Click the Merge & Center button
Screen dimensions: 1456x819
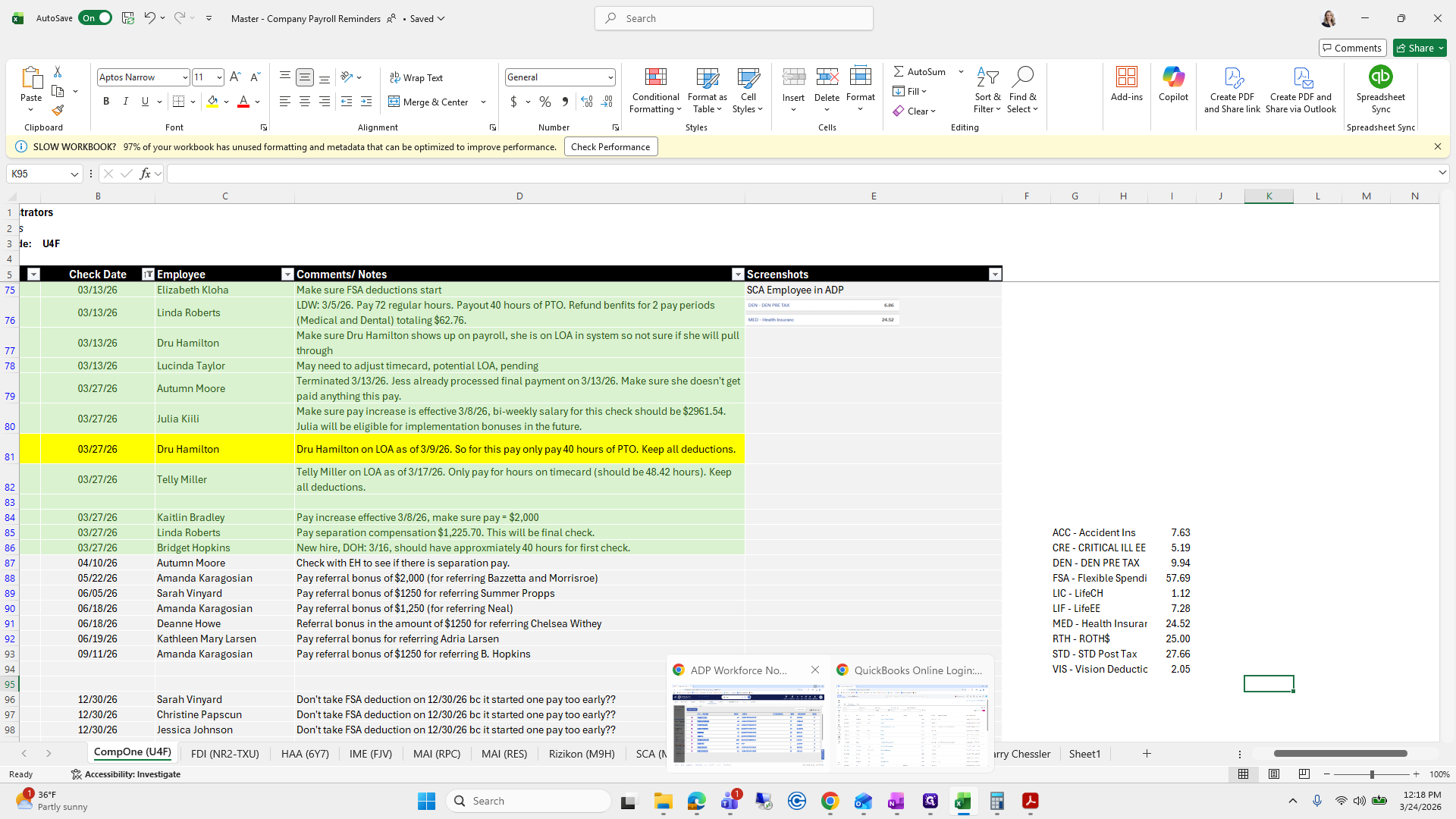[430, 102]
